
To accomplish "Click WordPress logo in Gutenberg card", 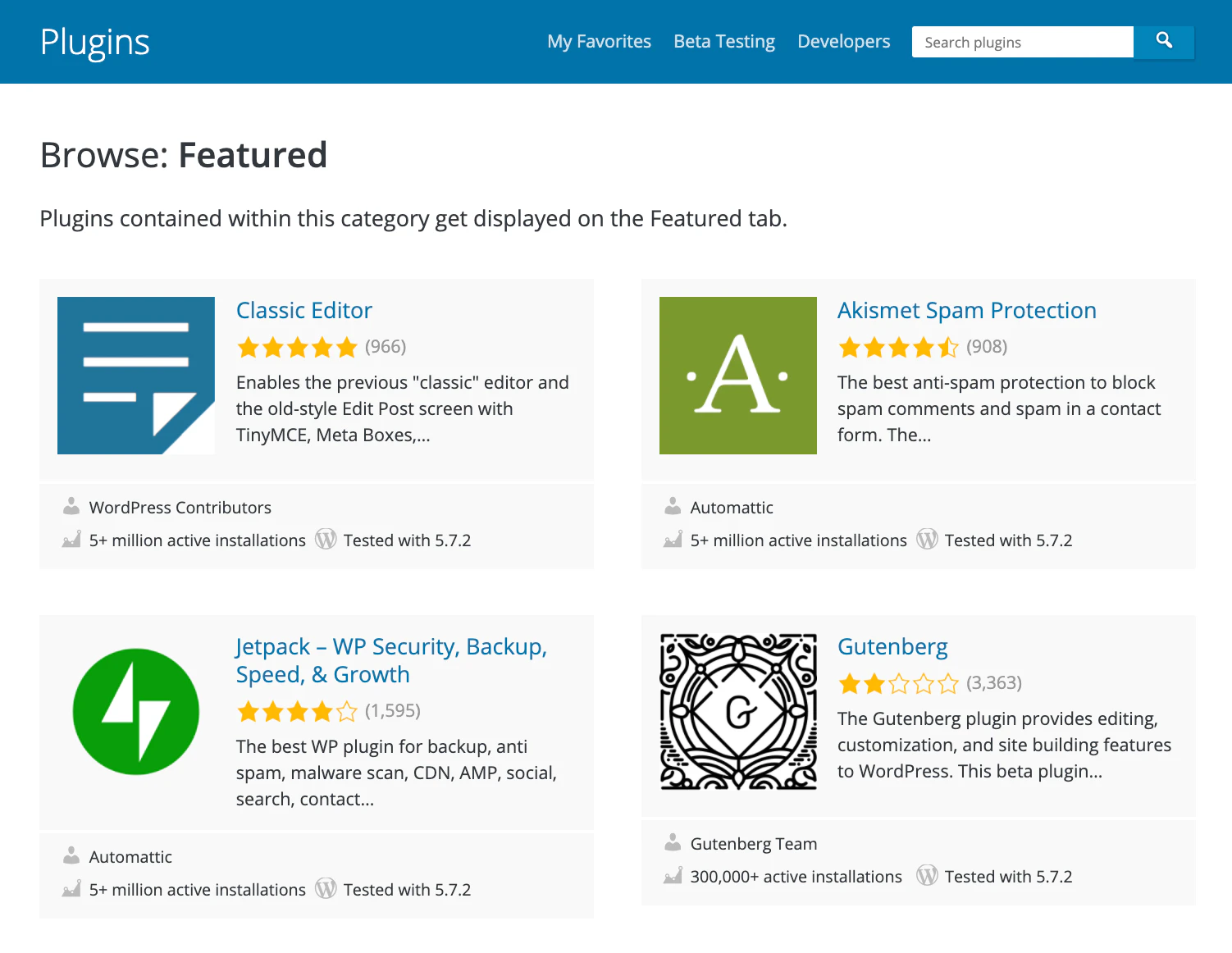I will tap(927, 875).
